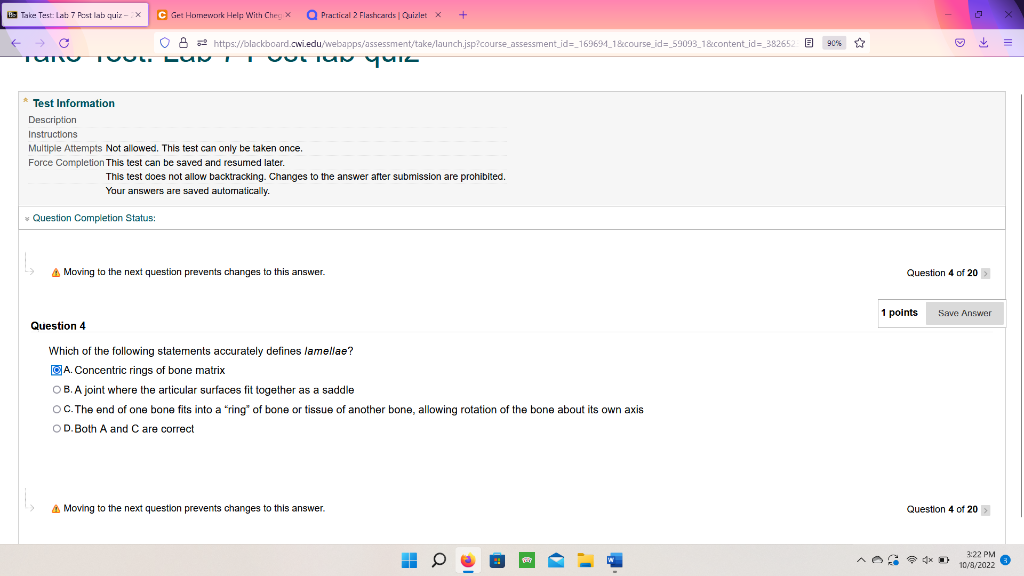This screenshot has width=1024, height=576.
Task: Open the Firefox downloads panel
Action: tap(984, 42)
